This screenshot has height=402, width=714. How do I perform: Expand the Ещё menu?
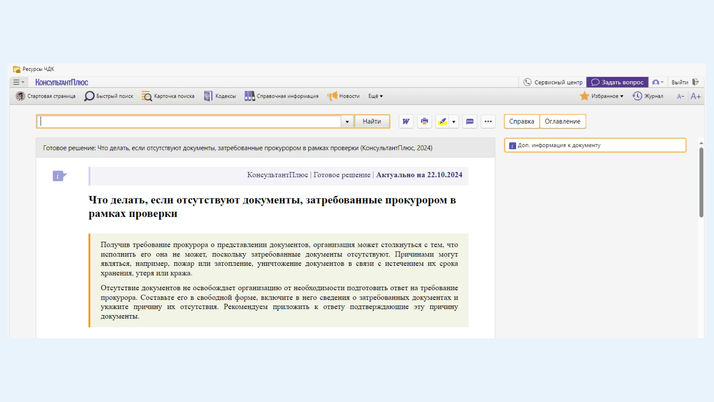pos(376,96)
